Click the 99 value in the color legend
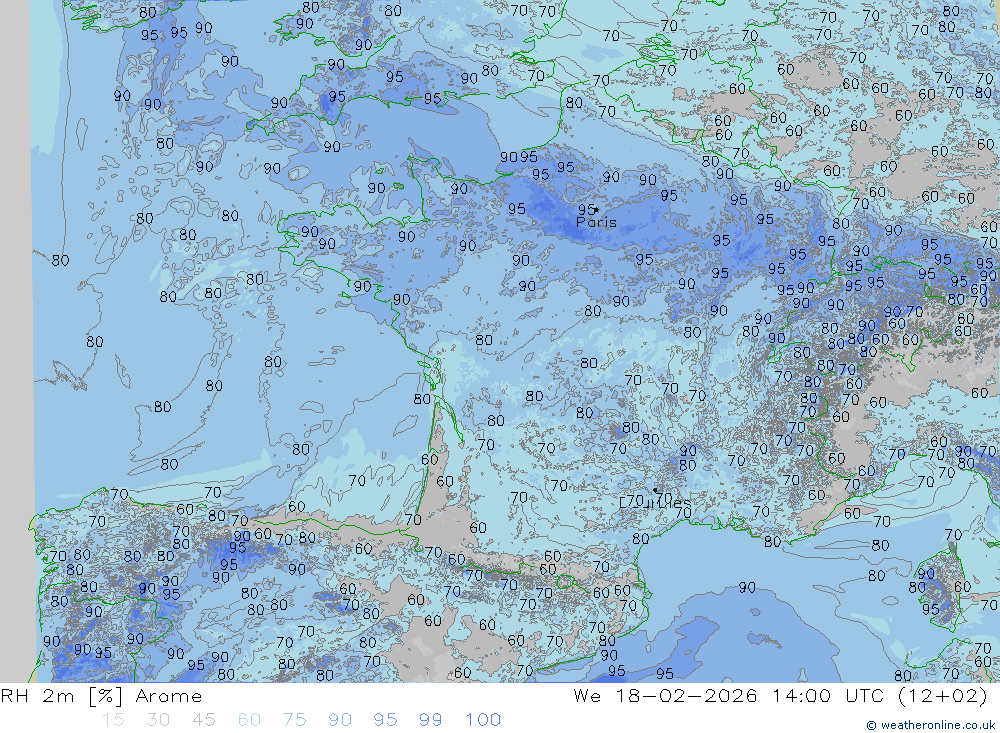This screenshot has width=1000, height=733. [x=430, y=720]
